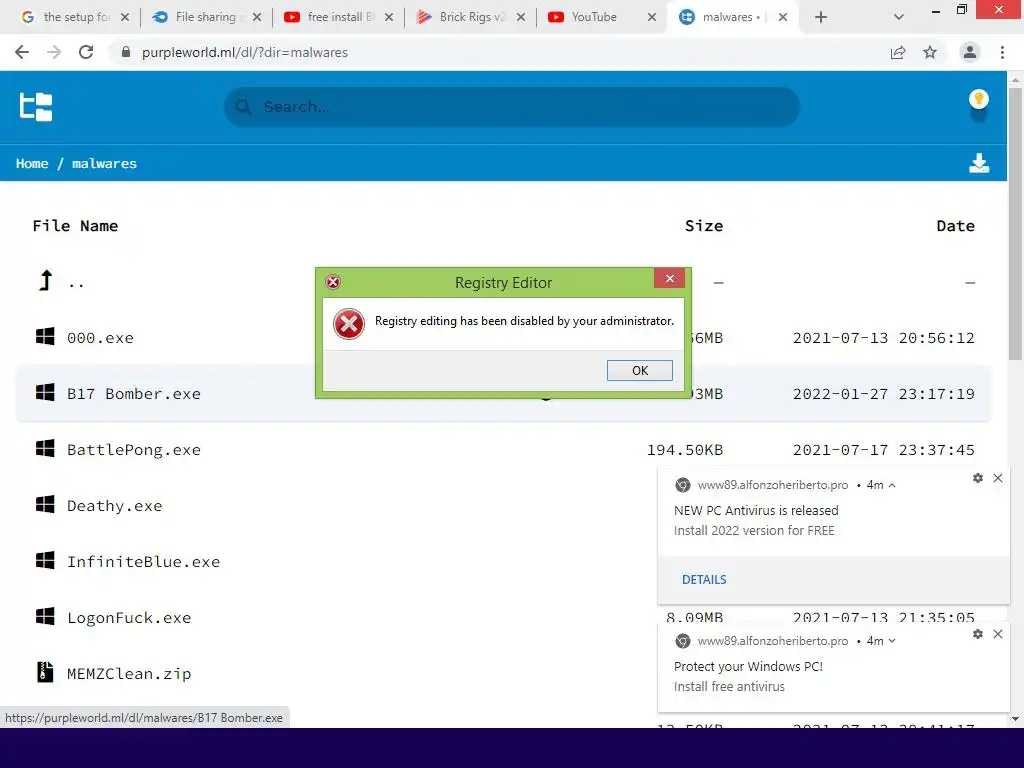Image resolution: width=1024 pixels, height=768 pixels.
Task: Click Windows icon beside BattlePong.exe
Action: [45, 448]
